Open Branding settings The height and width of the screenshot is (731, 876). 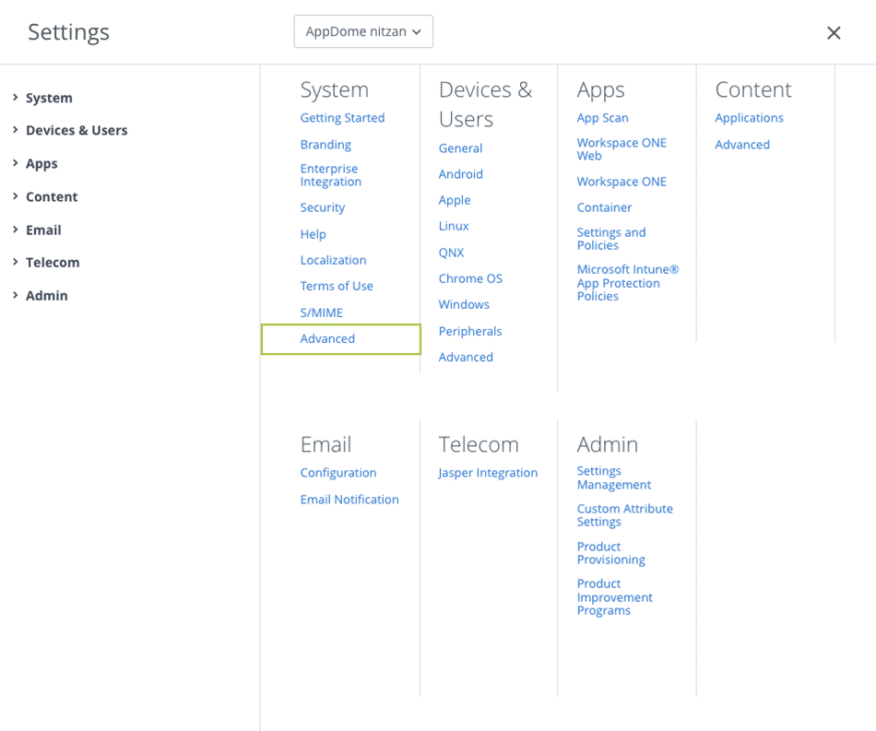tap(325, 144)
